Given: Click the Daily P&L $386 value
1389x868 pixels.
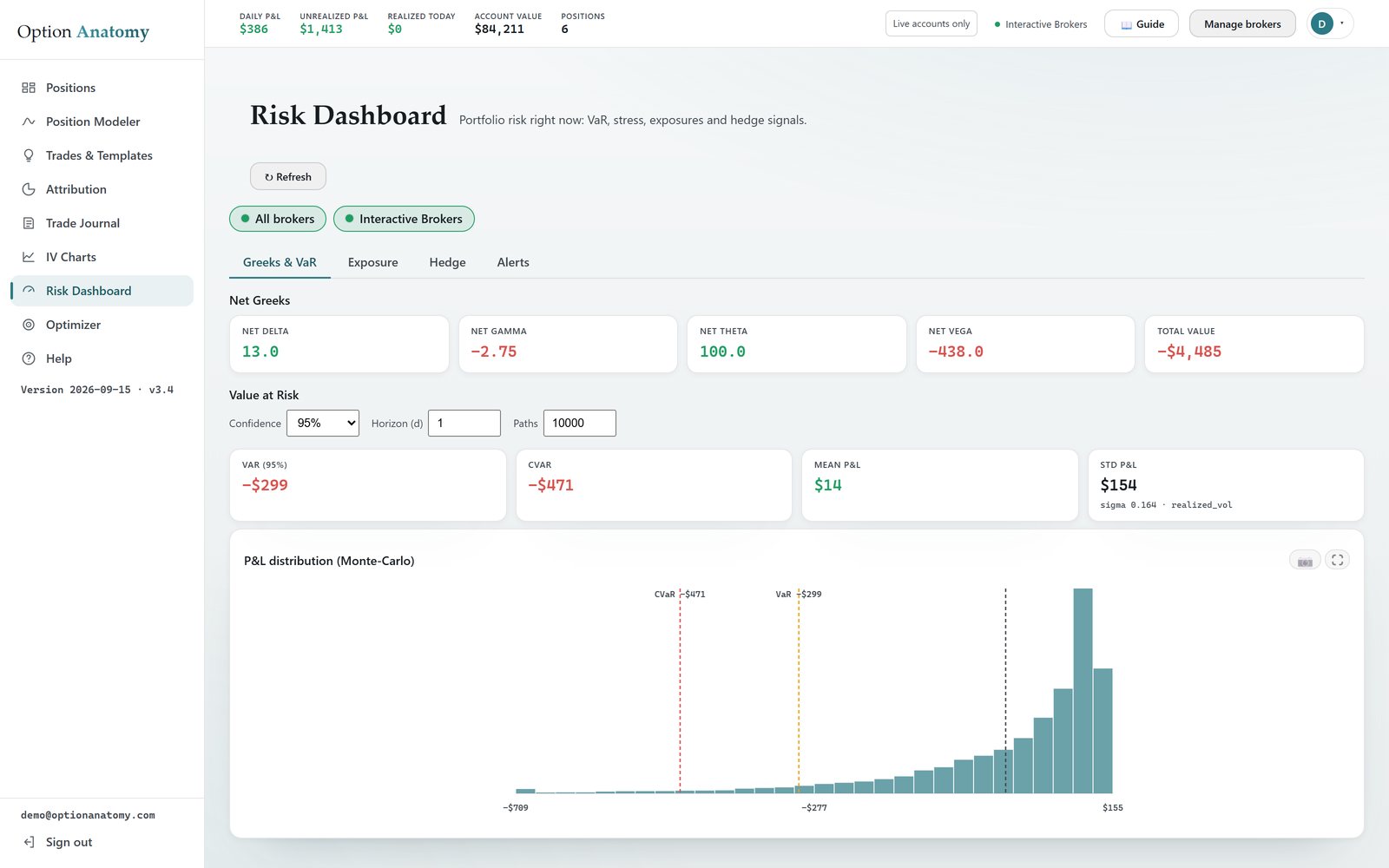Looking at the screenshot, I should coord(253,29).
